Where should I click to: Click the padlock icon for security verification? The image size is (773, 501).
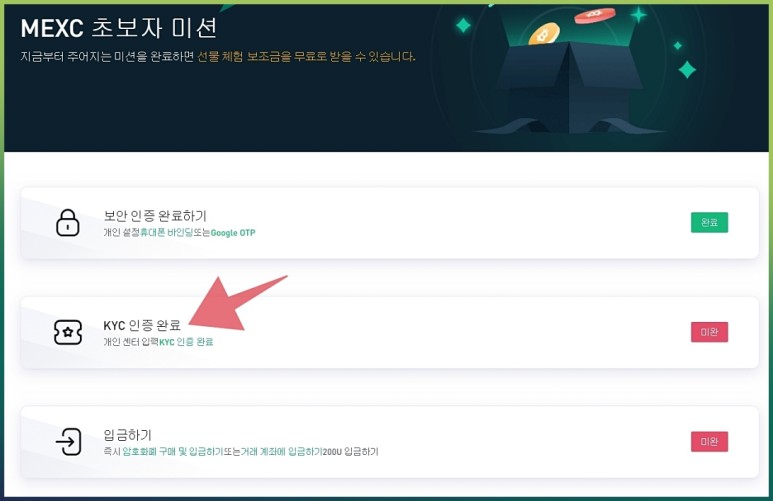tap(68, 222)
